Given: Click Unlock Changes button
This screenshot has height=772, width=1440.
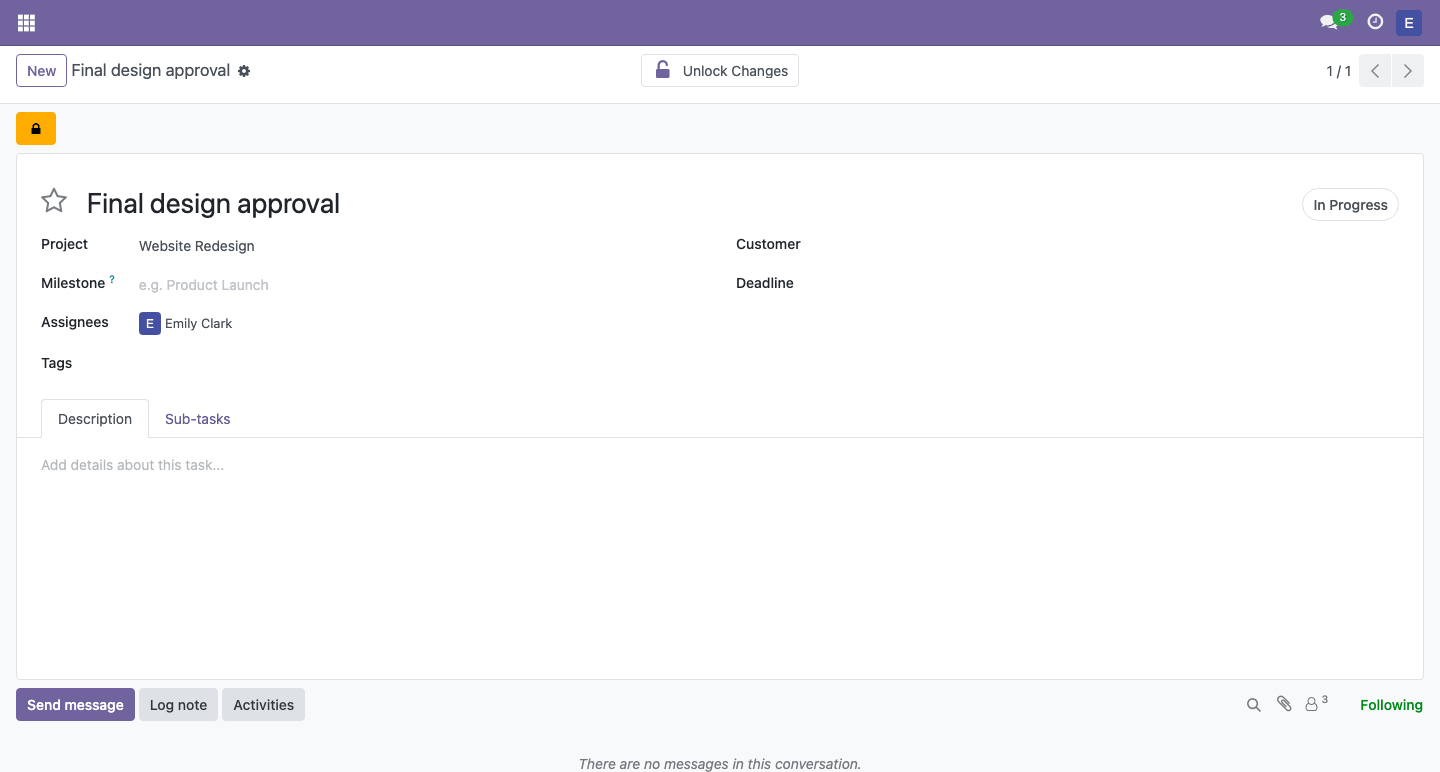Looking at the screenshot, I should pyautogui.click(x=720, y=71).
